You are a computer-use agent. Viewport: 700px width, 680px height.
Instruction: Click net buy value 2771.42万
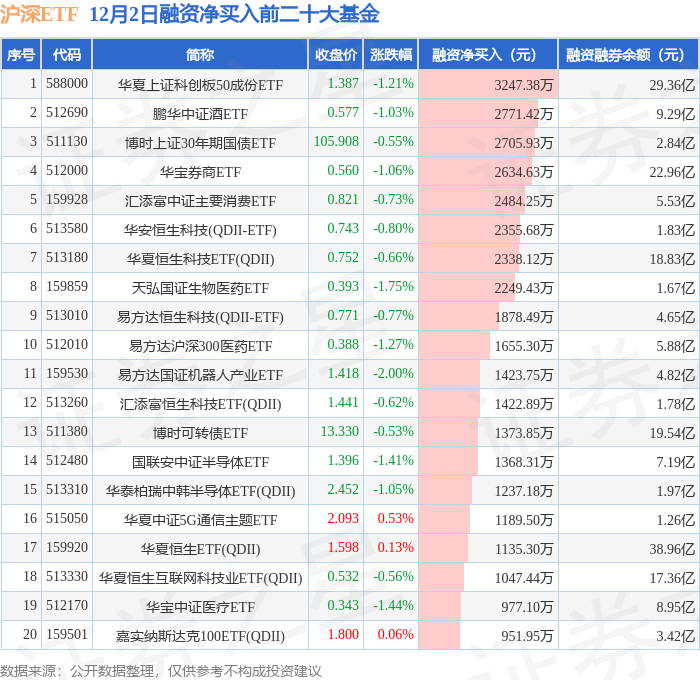523,113
